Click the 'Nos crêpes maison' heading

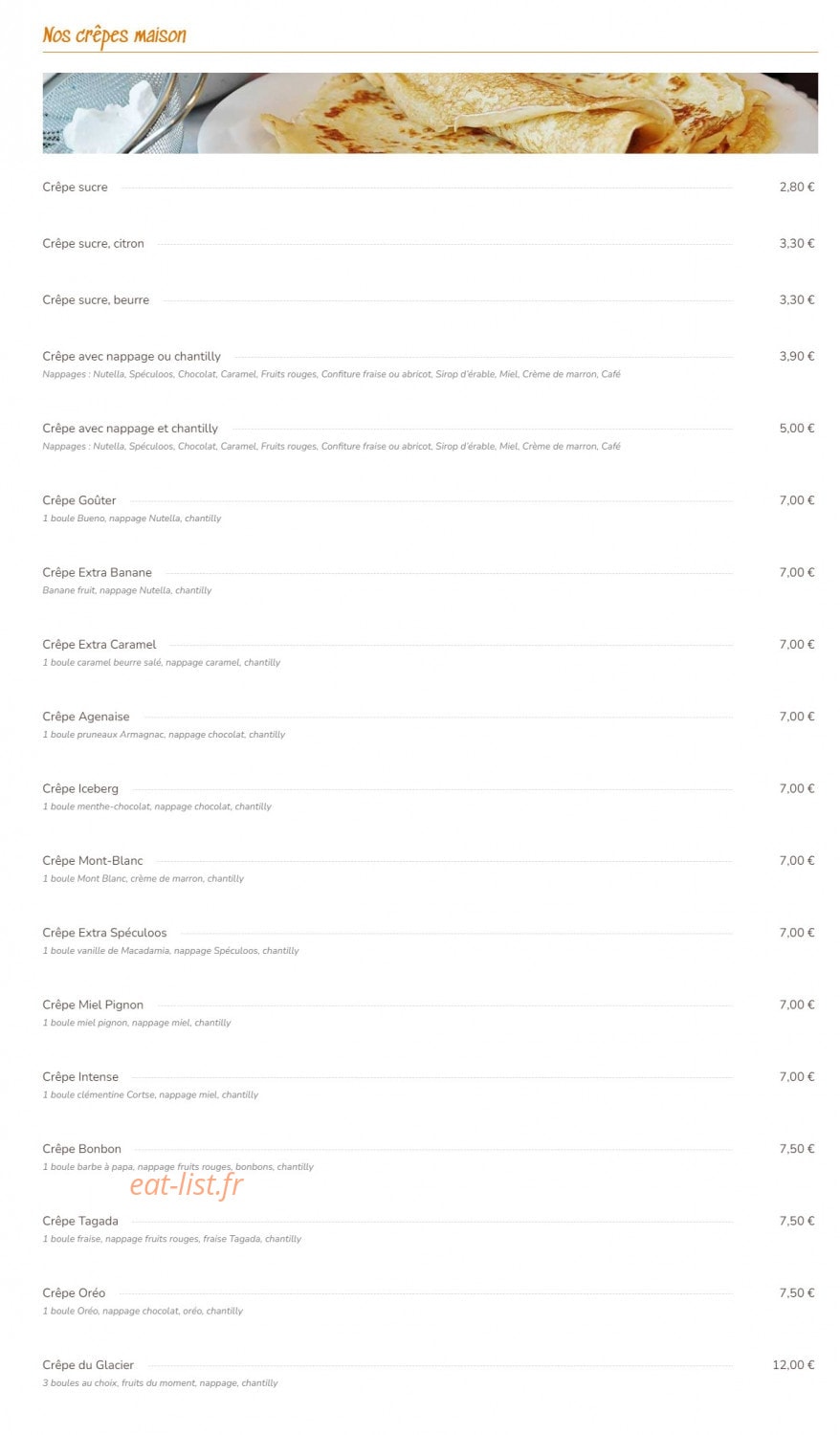(x=114, y=35)
